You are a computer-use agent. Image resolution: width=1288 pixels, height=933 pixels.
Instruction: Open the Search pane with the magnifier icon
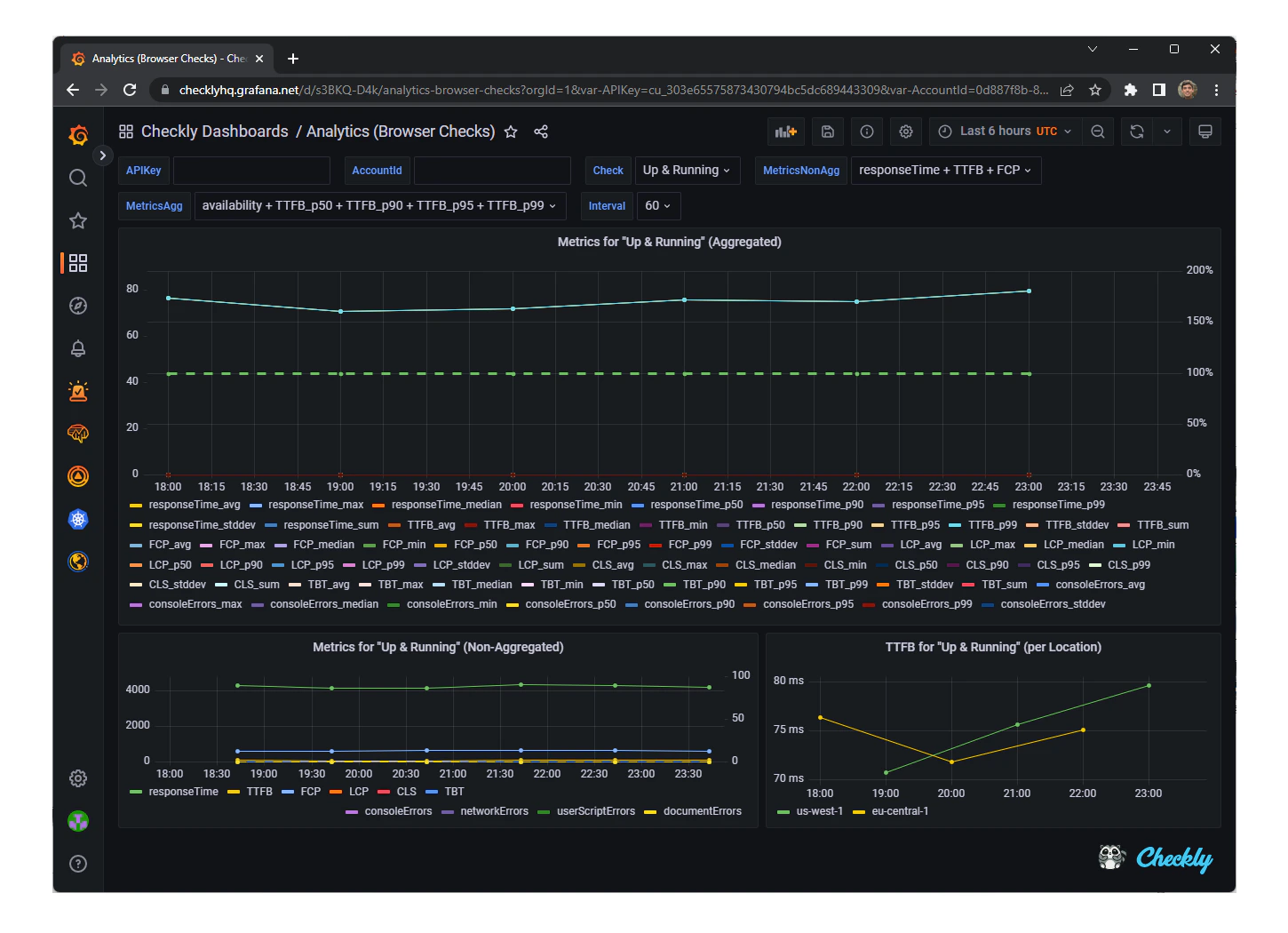pyautogui.click(x=78, y=178)
